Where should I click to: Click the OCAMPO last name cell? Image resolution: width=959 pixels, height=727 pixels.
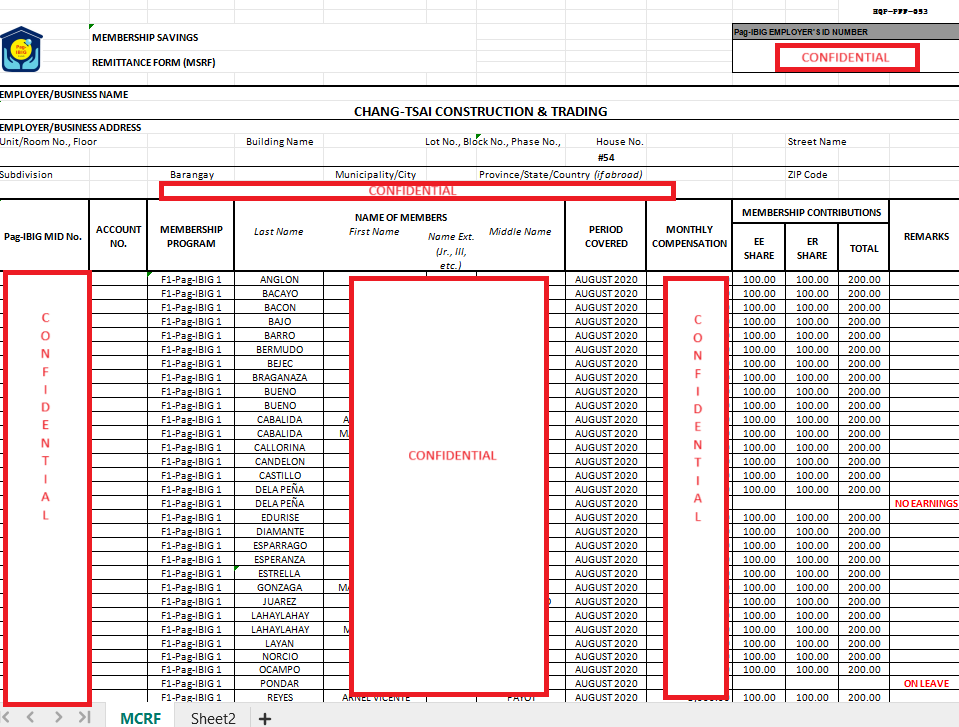click(280, 670)
